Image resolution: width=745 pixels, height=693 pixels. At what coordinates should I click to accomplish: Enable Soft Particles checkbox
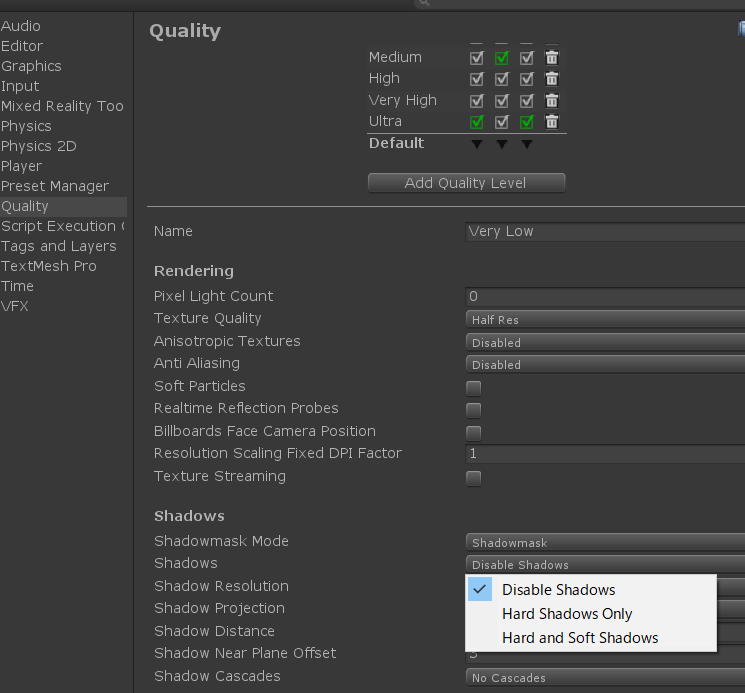(474, 388)
